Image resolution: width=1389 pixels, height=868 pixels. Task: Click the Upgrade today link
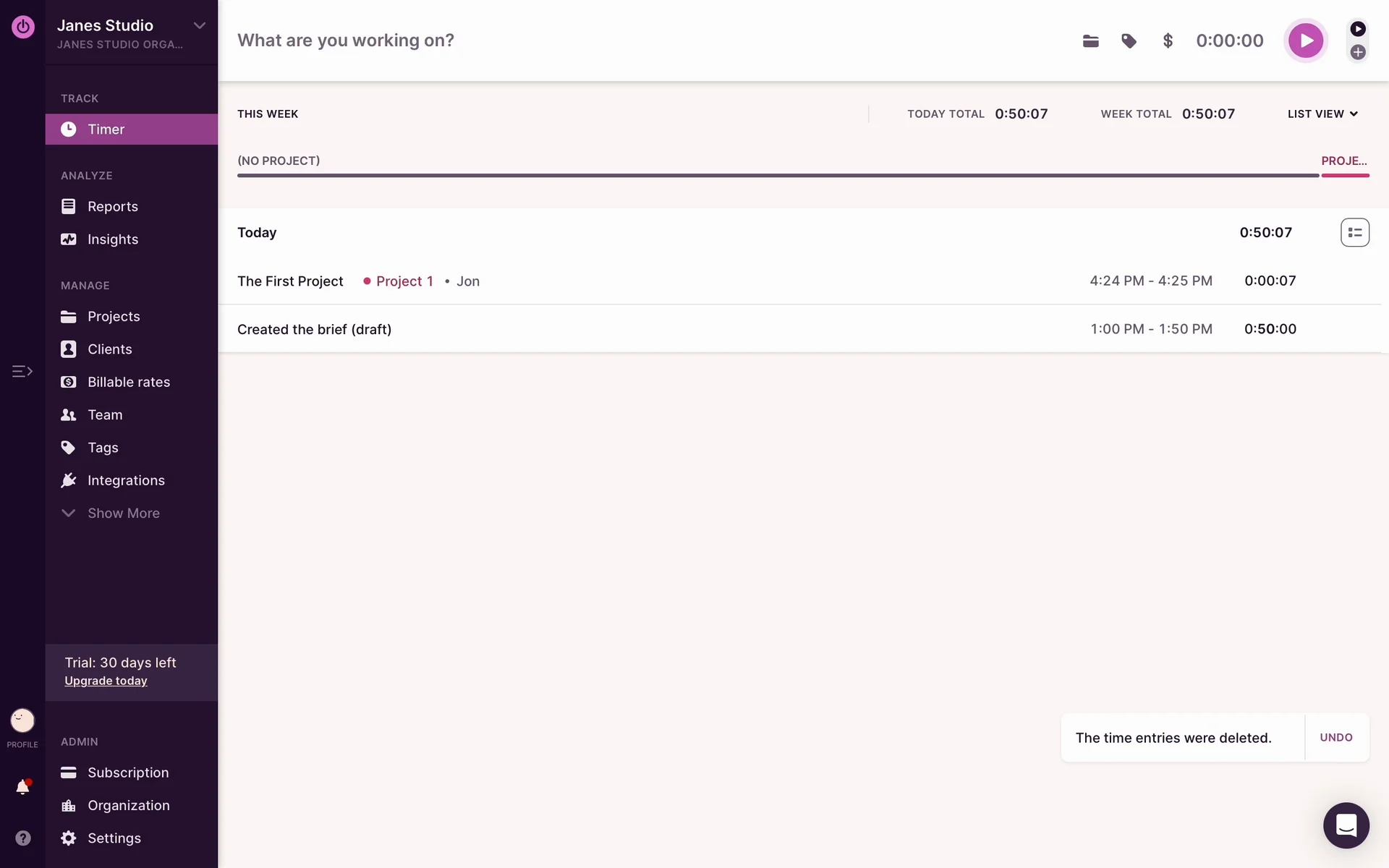106,681
